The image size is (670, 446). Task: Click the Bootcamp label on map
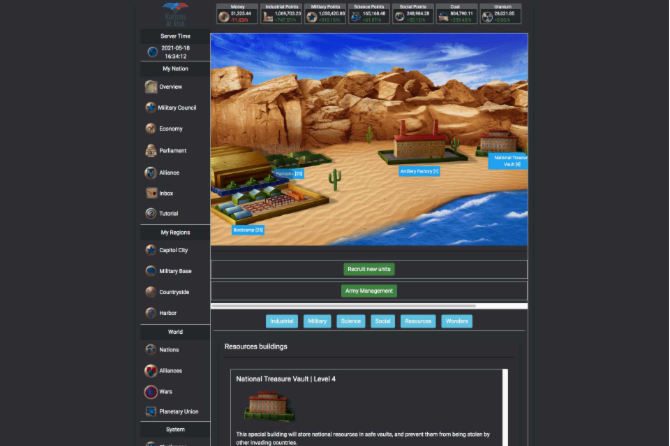(x=248, y=230)
